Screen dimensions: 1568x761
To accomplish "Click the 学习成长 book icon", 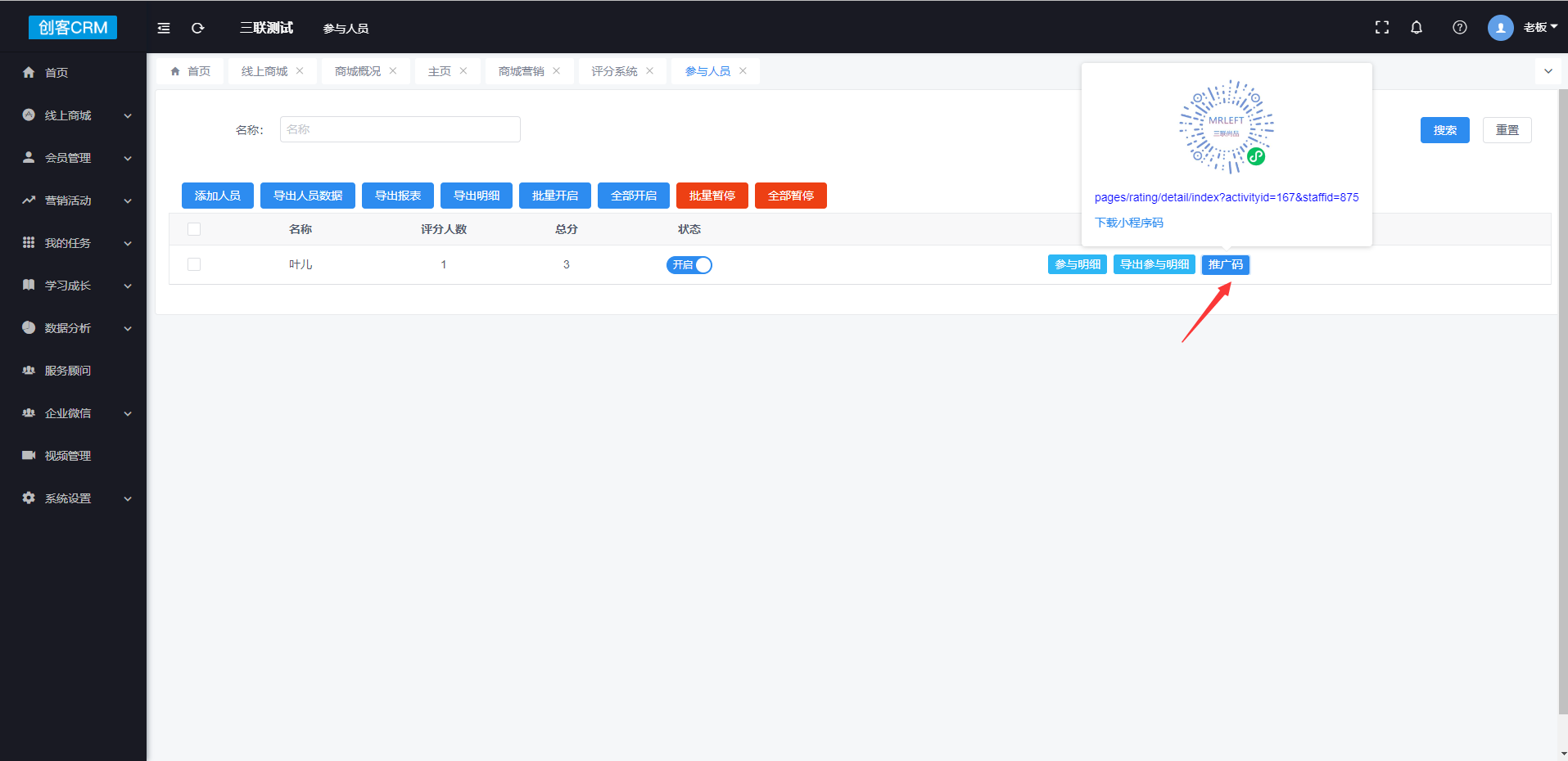I will click(29, 286).
